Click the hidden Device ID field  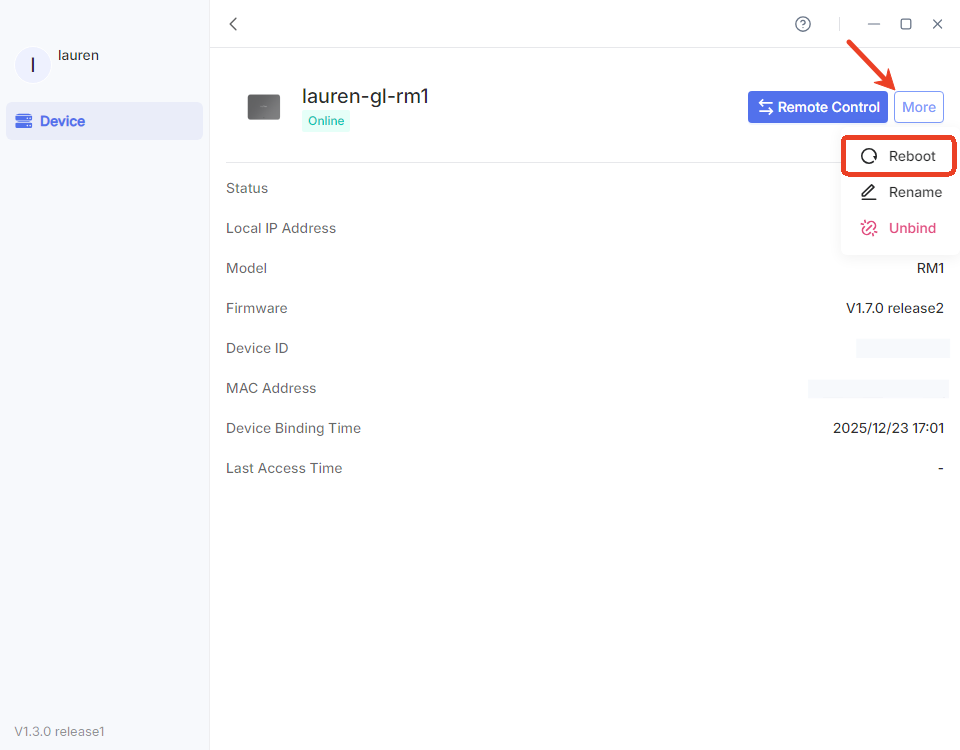click(902, 348)
